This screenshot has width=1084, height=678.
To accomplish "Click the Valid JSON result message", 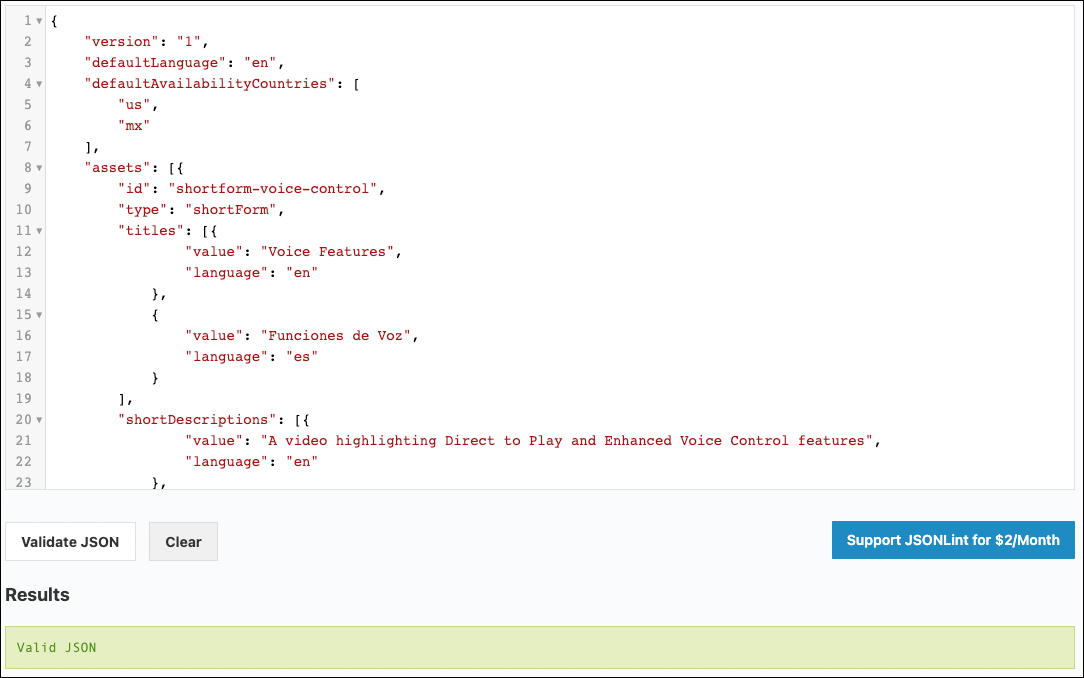I will coord(57,647).
